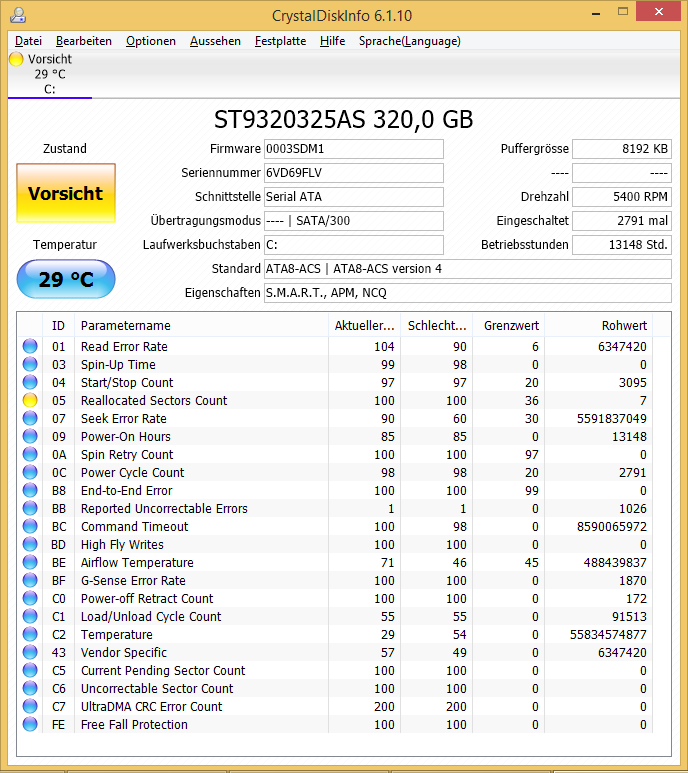688x773 pixels.
Task: Click the ST9320325AS 320,0 GB drive title
Action: coord(344,119)
